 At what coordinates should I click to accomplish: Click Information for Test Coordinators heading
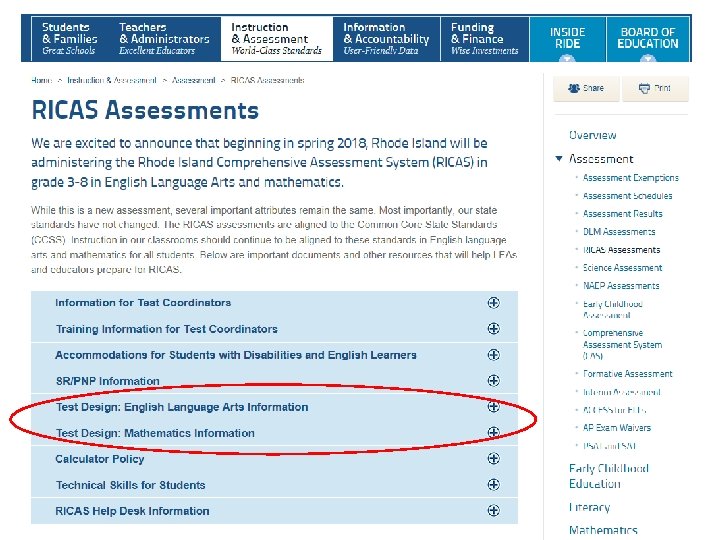[x=143, y=303]
